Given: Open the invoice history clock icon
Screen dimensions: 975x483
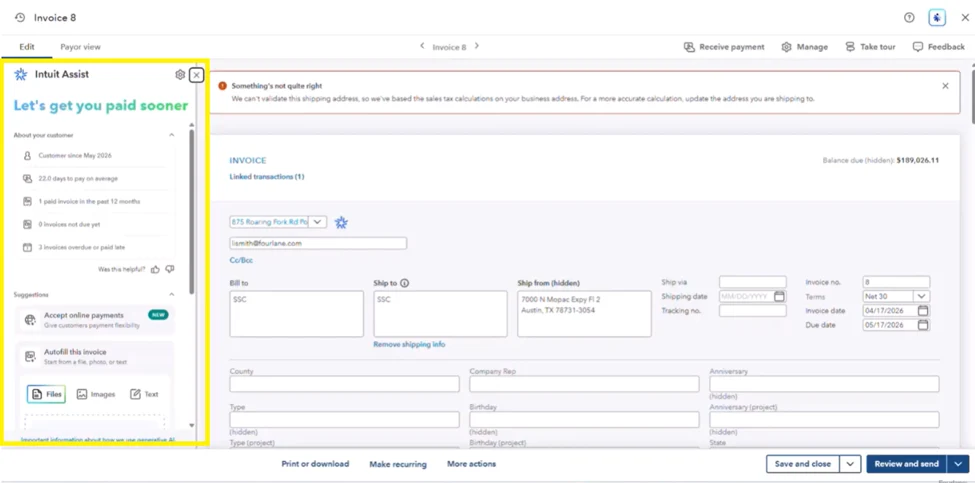Looking at the screenshot, I should (x=20, y=17).
